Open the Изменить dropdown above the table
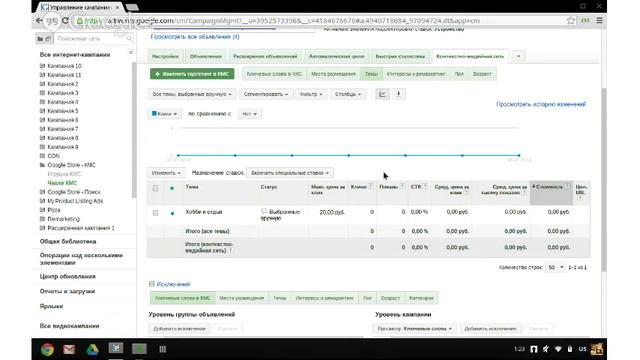 (x=166, y=173)
